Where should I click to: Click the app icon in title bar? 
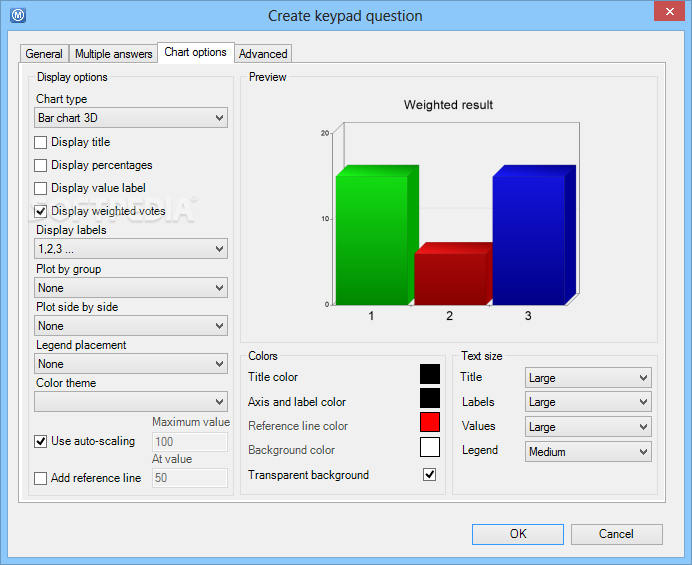pyautogui.click(x=18, y=15)
